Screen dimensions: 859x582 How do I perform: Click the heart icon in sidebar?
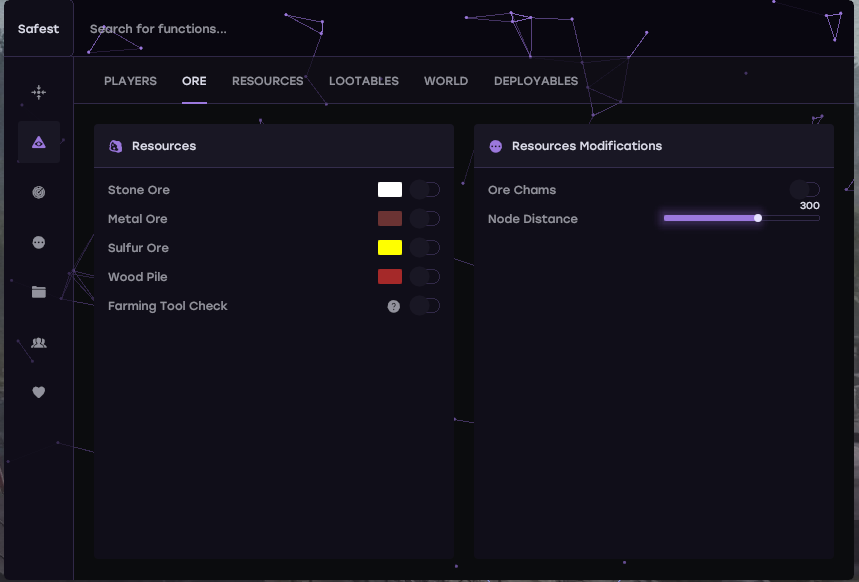tap(39, 393)
